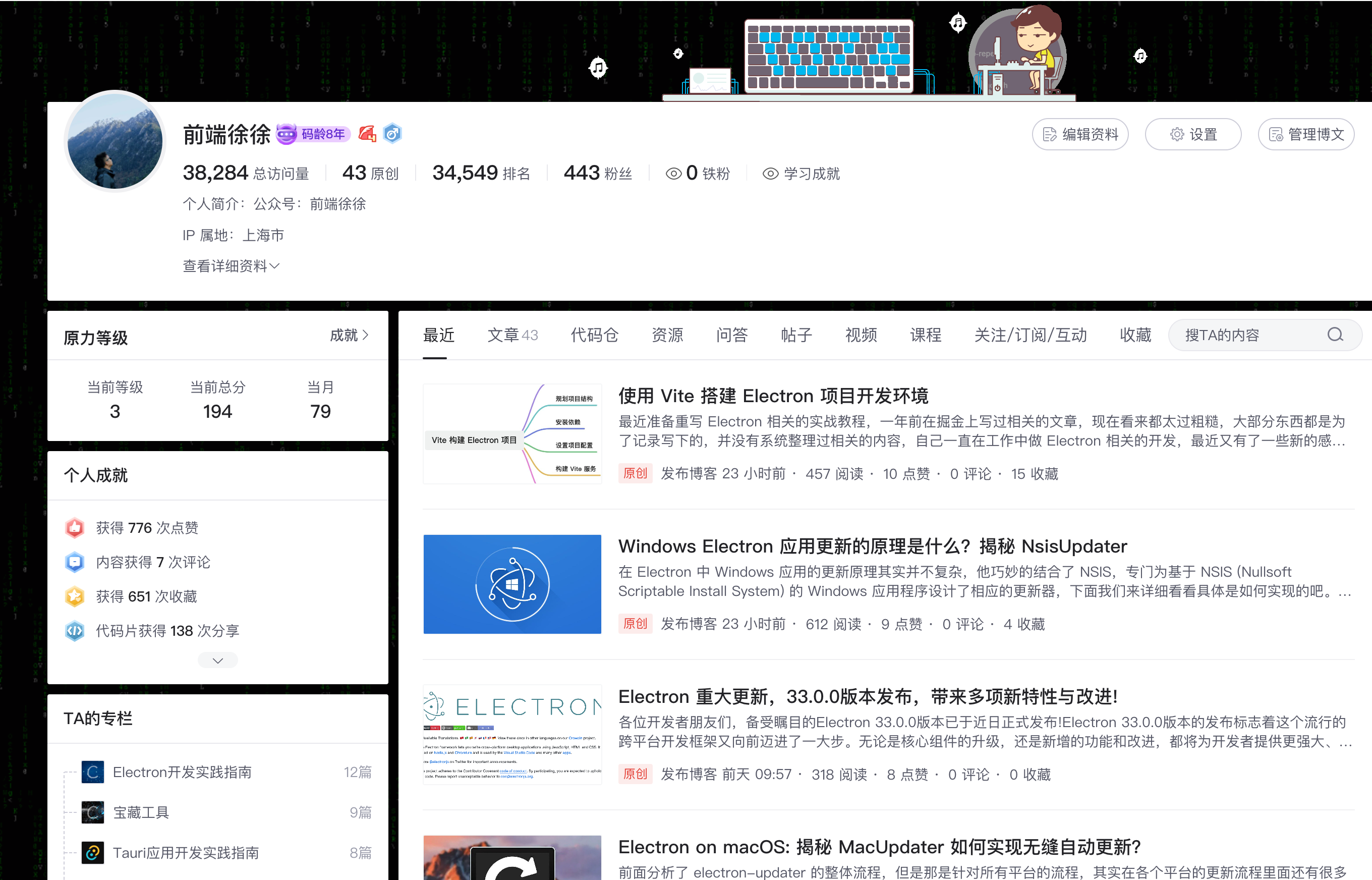Expand 查看详细资料 details
The height and width of the screenshot is (880, 1372).
point(231,266)
